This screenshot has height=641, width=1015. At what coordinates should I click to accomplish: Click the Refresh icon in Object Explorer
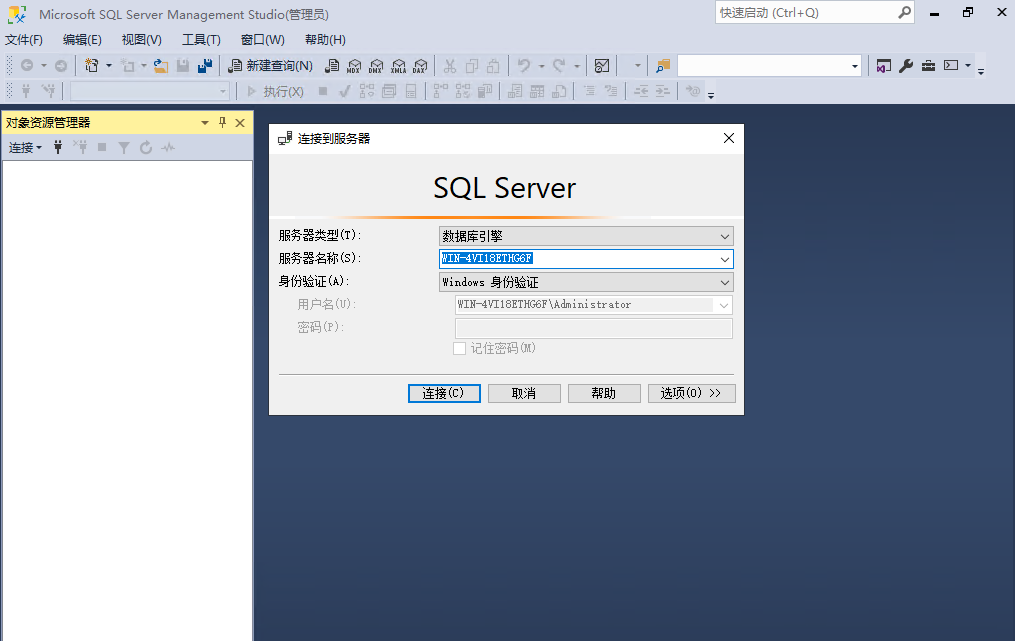click(x=146, y=148)
